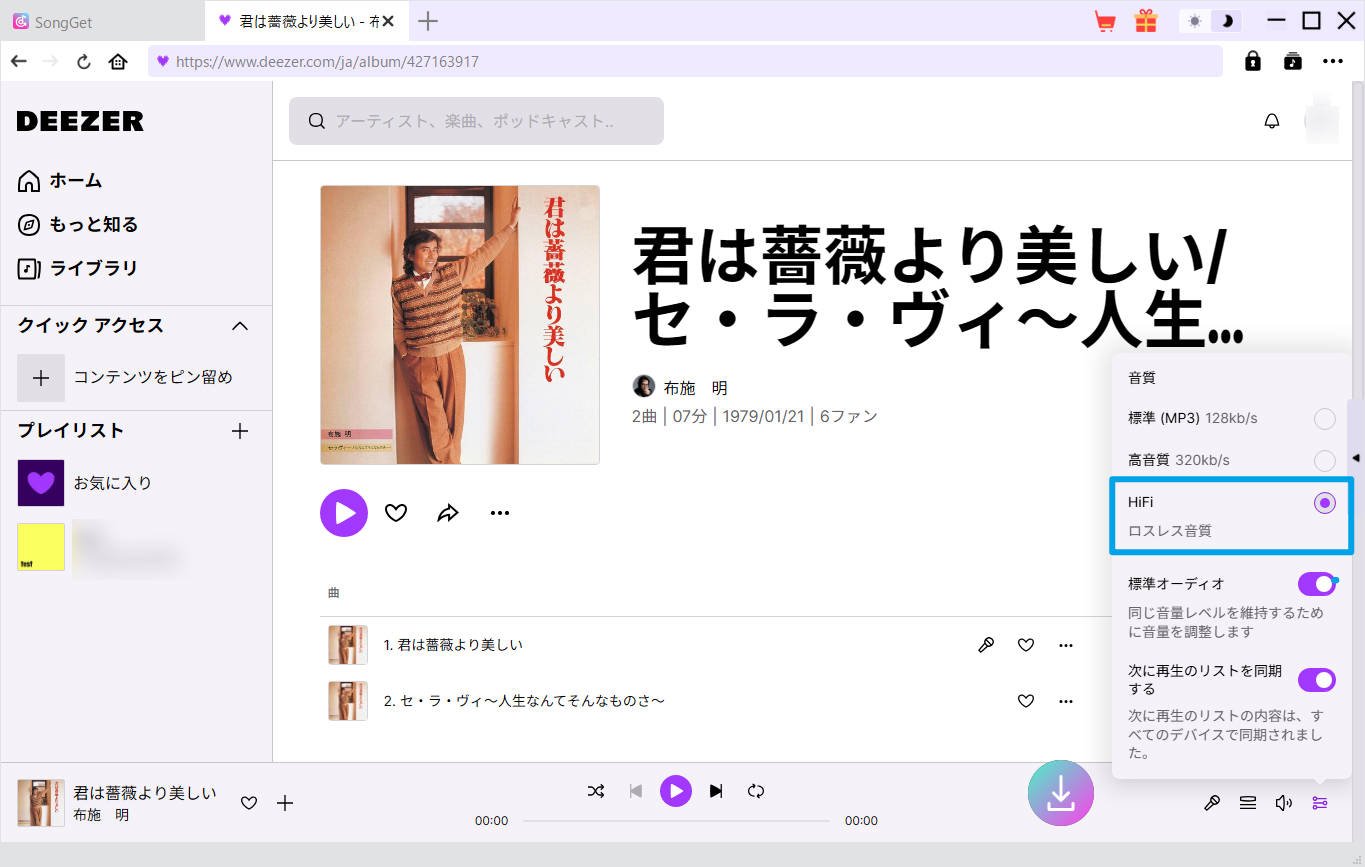
Task: Open album more options menu
Action: point(500,513)
